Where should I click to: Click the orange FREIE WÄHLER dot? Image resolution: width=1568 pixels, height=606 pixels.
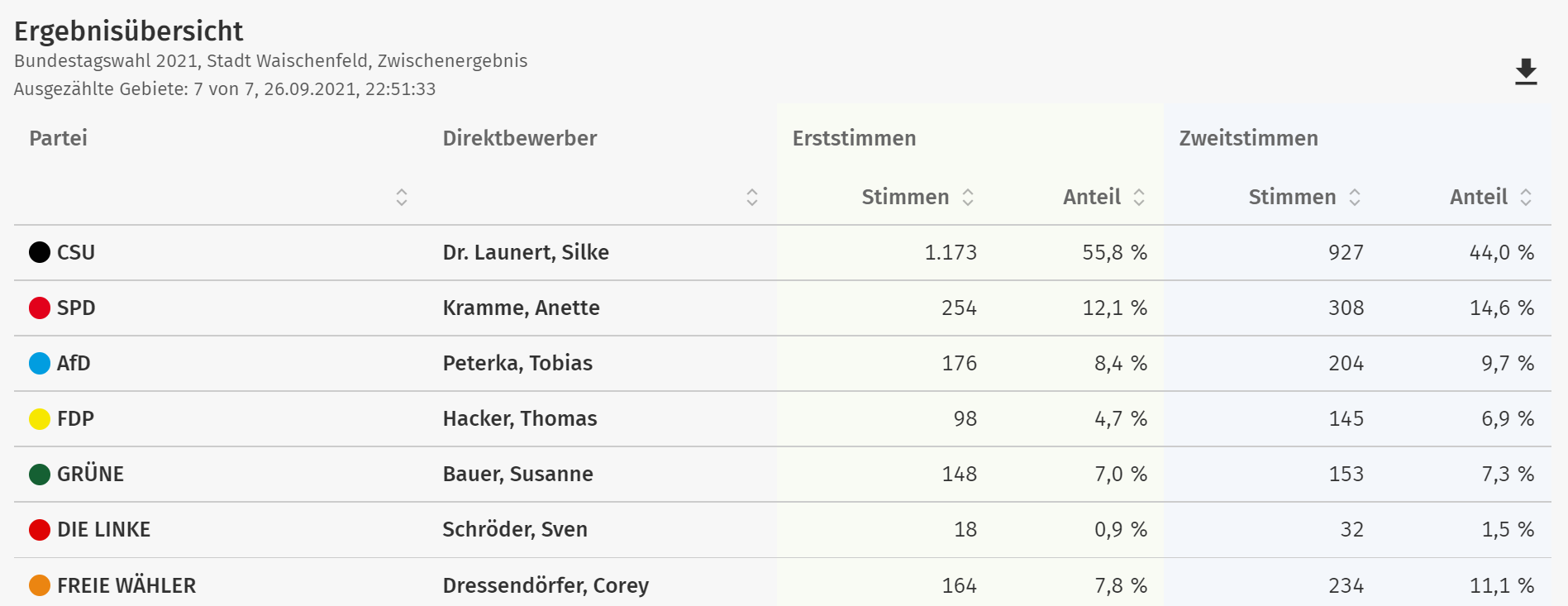40,585
